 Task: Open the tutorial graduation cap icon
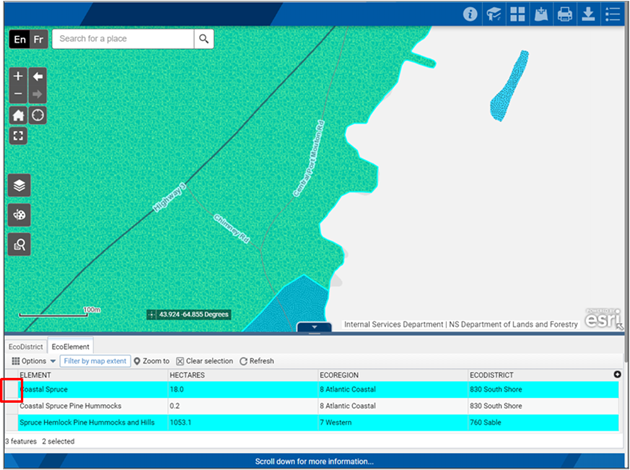pyautogui.click(x=494, y=14)
